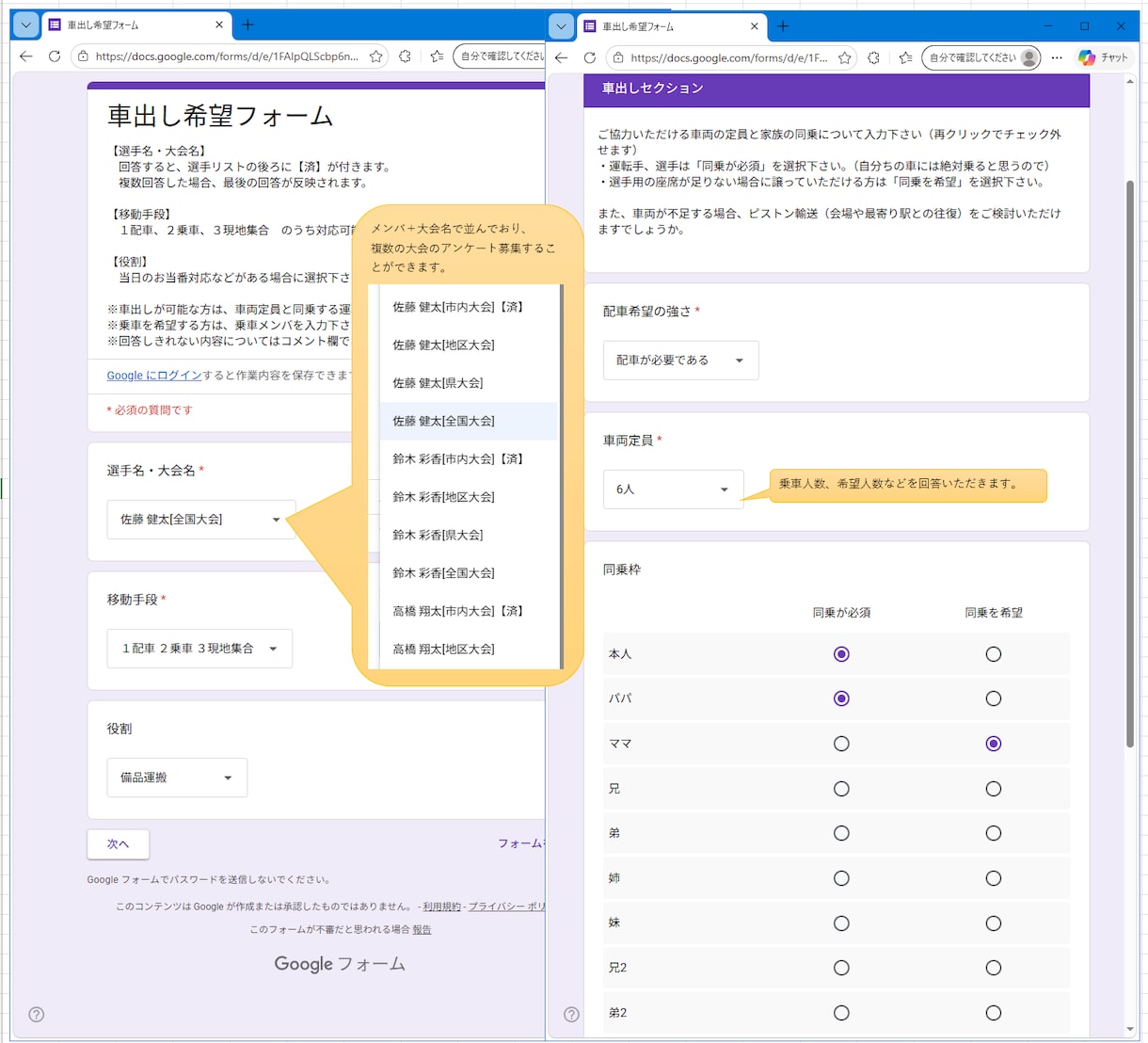Select 同乗を希望 for 弟2 row
1148x1043 pixels.
click(994, 1013)
